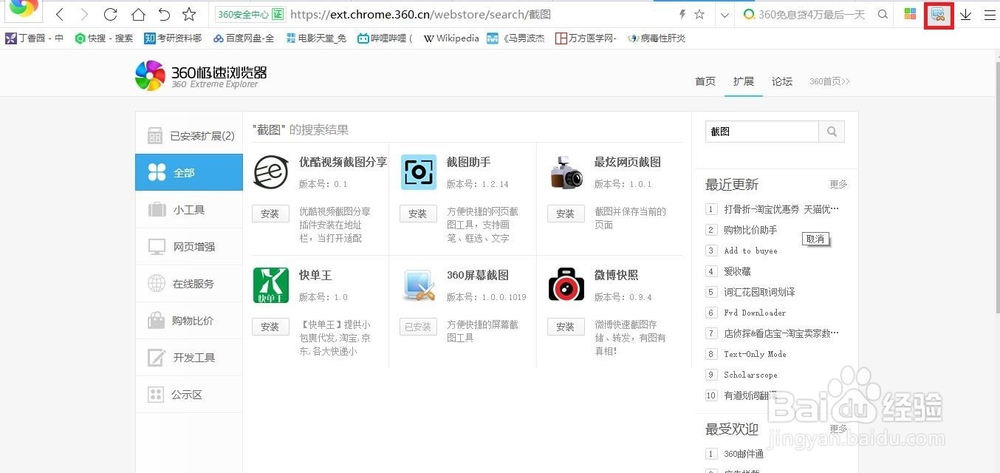Click the star icon in address bar
Screen dimensions: 1000x473
(700, 14)
